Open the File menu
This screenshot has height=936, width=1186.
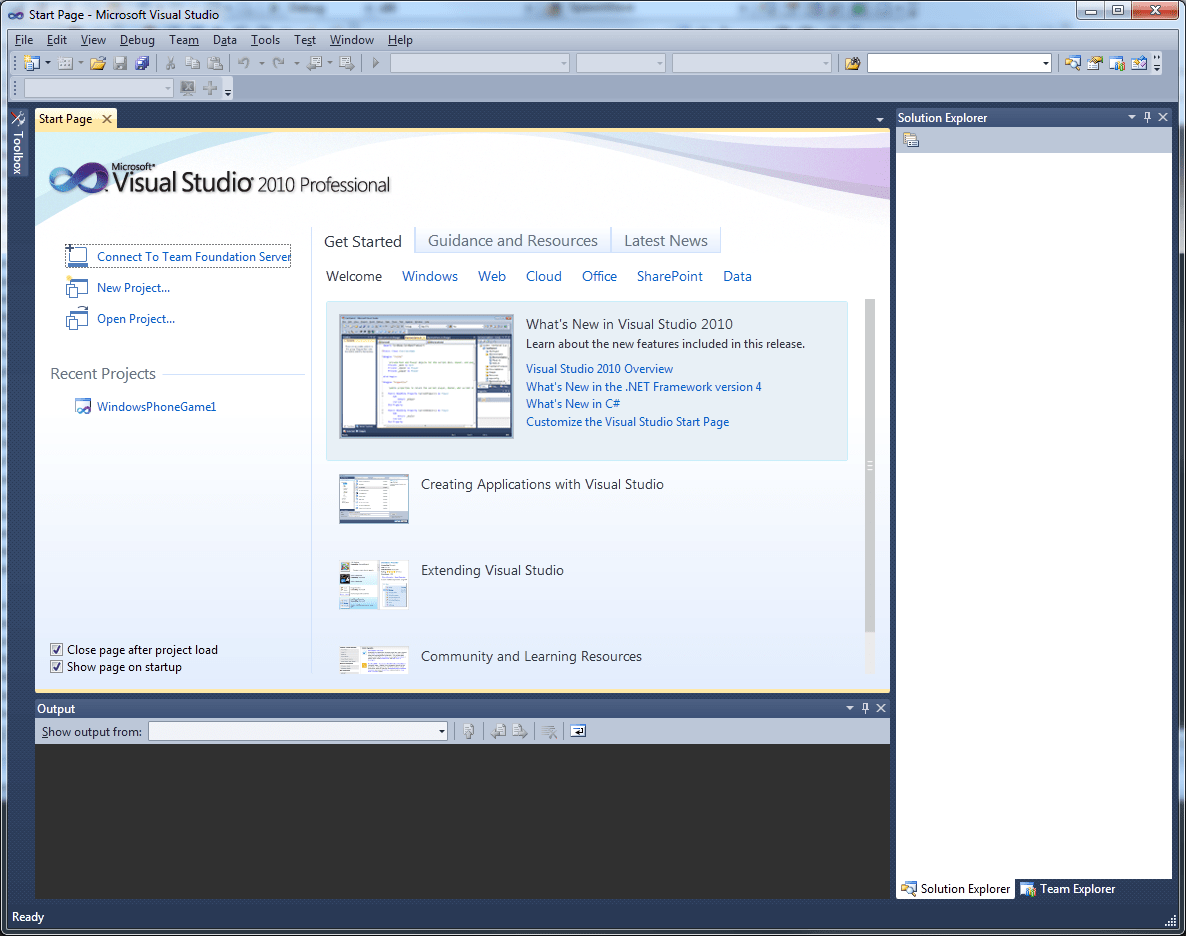point(23,40)
